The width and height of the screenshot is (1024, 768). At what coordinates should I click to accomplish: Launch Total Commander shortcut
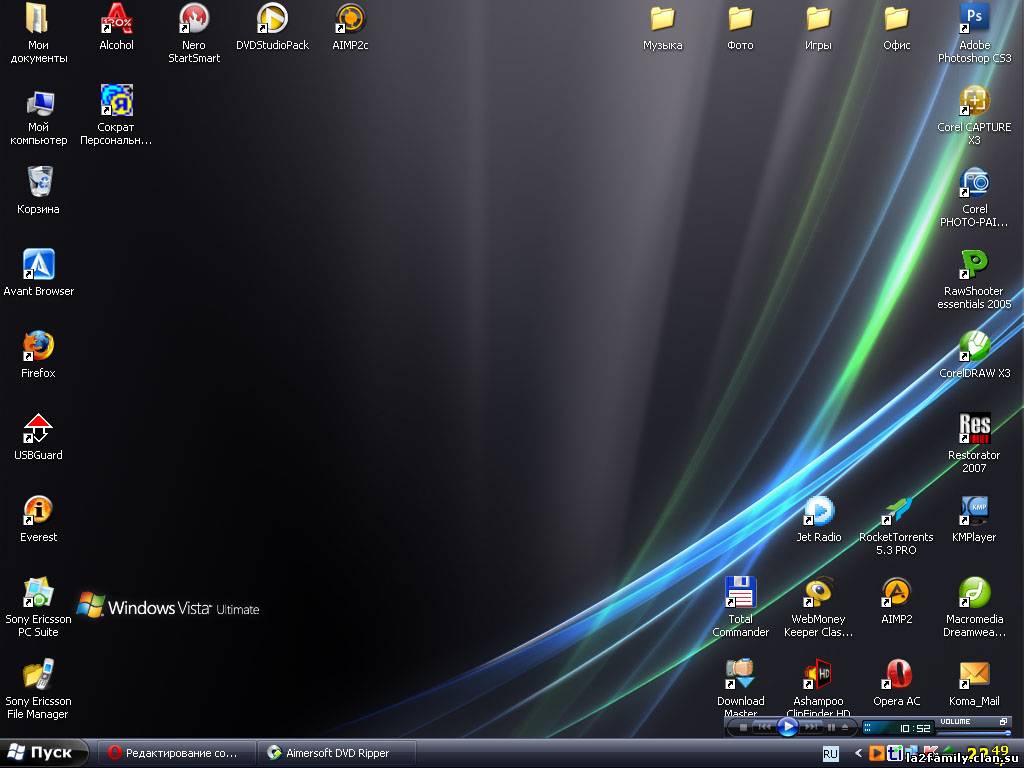[x=740, y=593]
